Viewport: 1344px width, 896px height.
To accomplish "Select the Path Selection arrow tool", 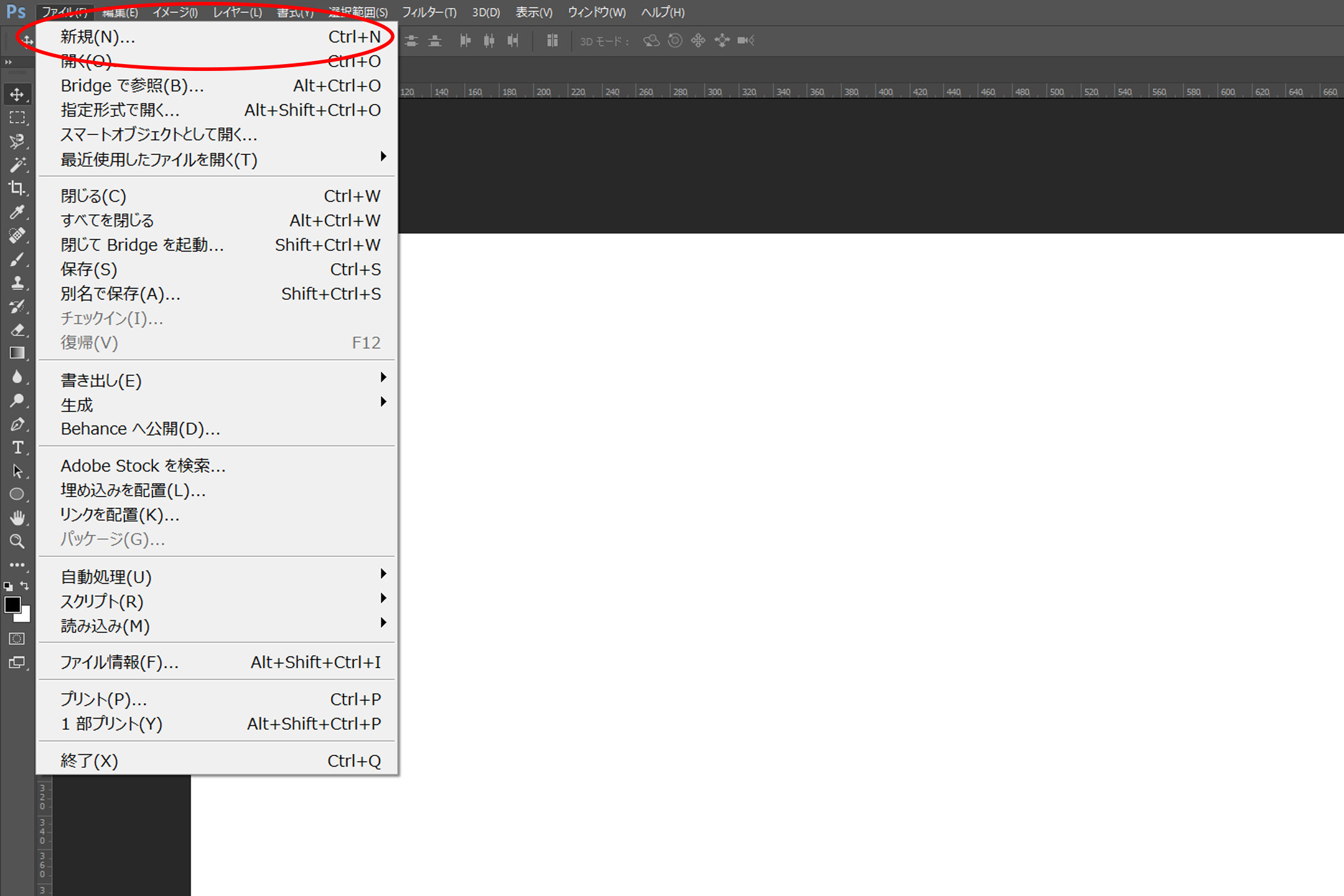I will pyautogui.click(x=17, y=472).
